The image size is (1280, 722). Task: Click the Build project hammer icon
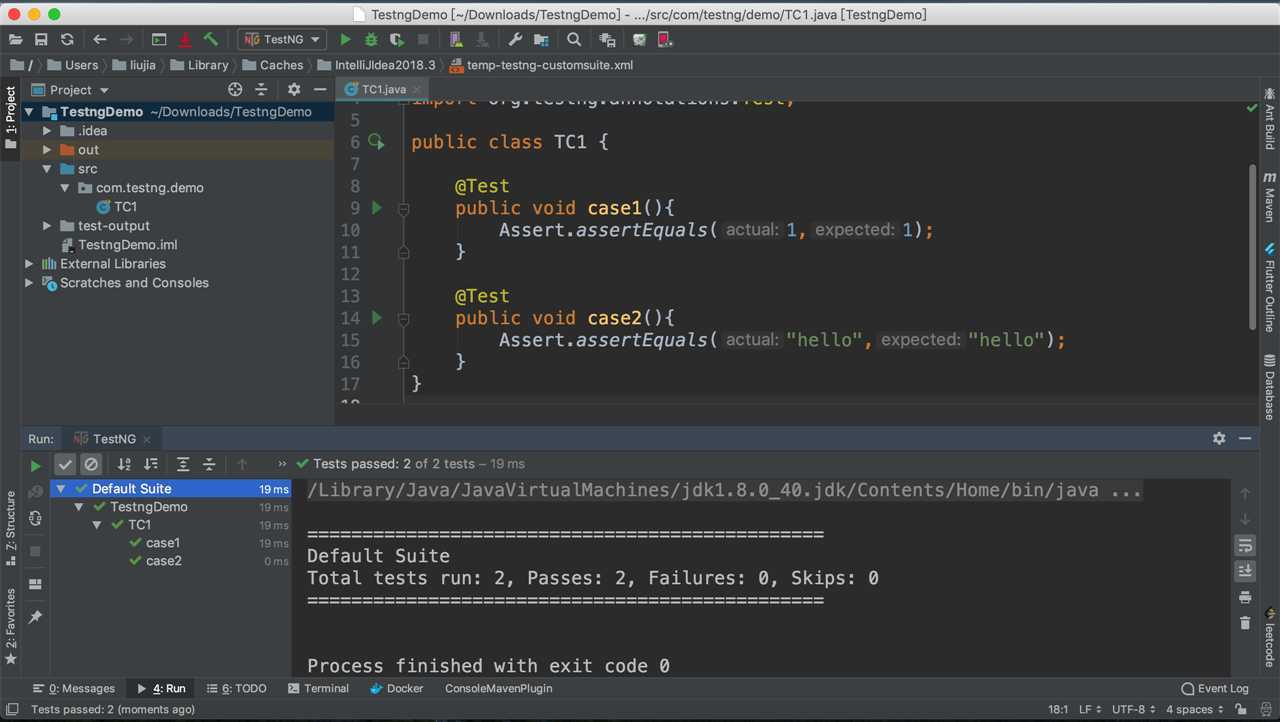[211, 39]
